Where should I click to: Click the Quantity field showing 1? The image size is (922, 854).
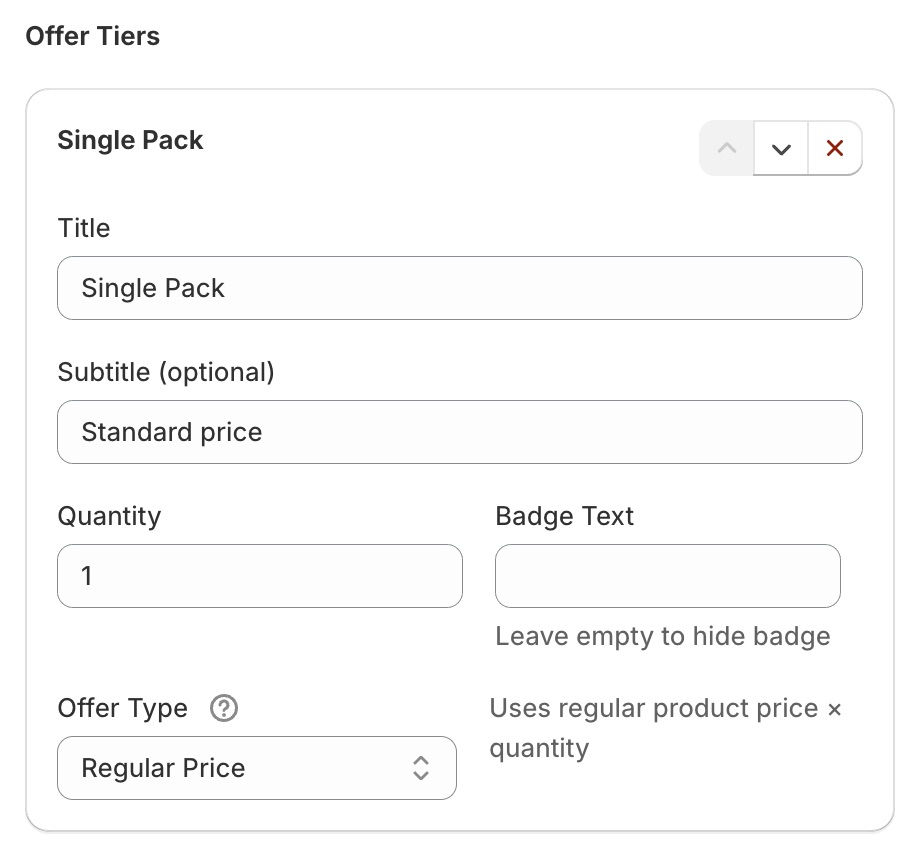click(259, 576)
